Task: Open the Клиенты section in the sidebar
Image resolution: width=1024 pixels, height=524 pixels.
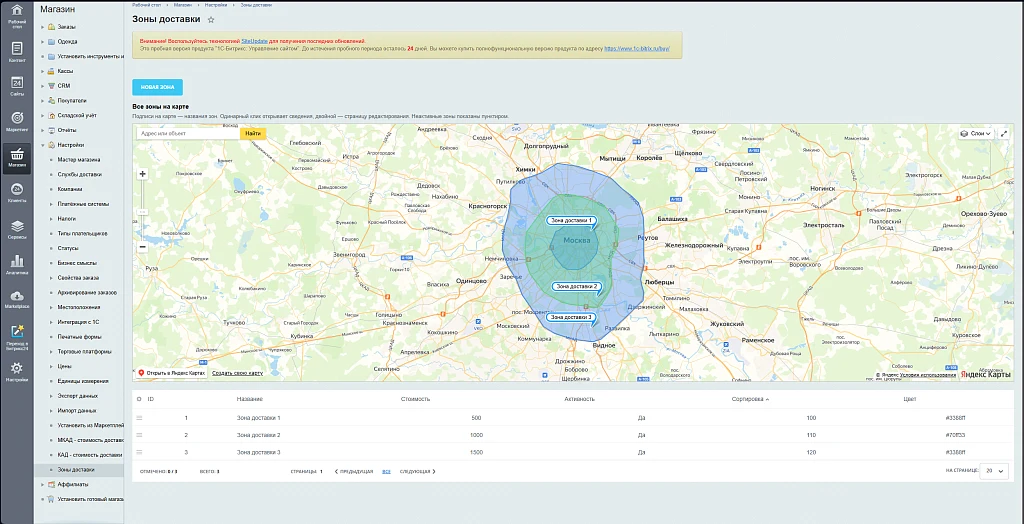Action: tap(17, 193)
